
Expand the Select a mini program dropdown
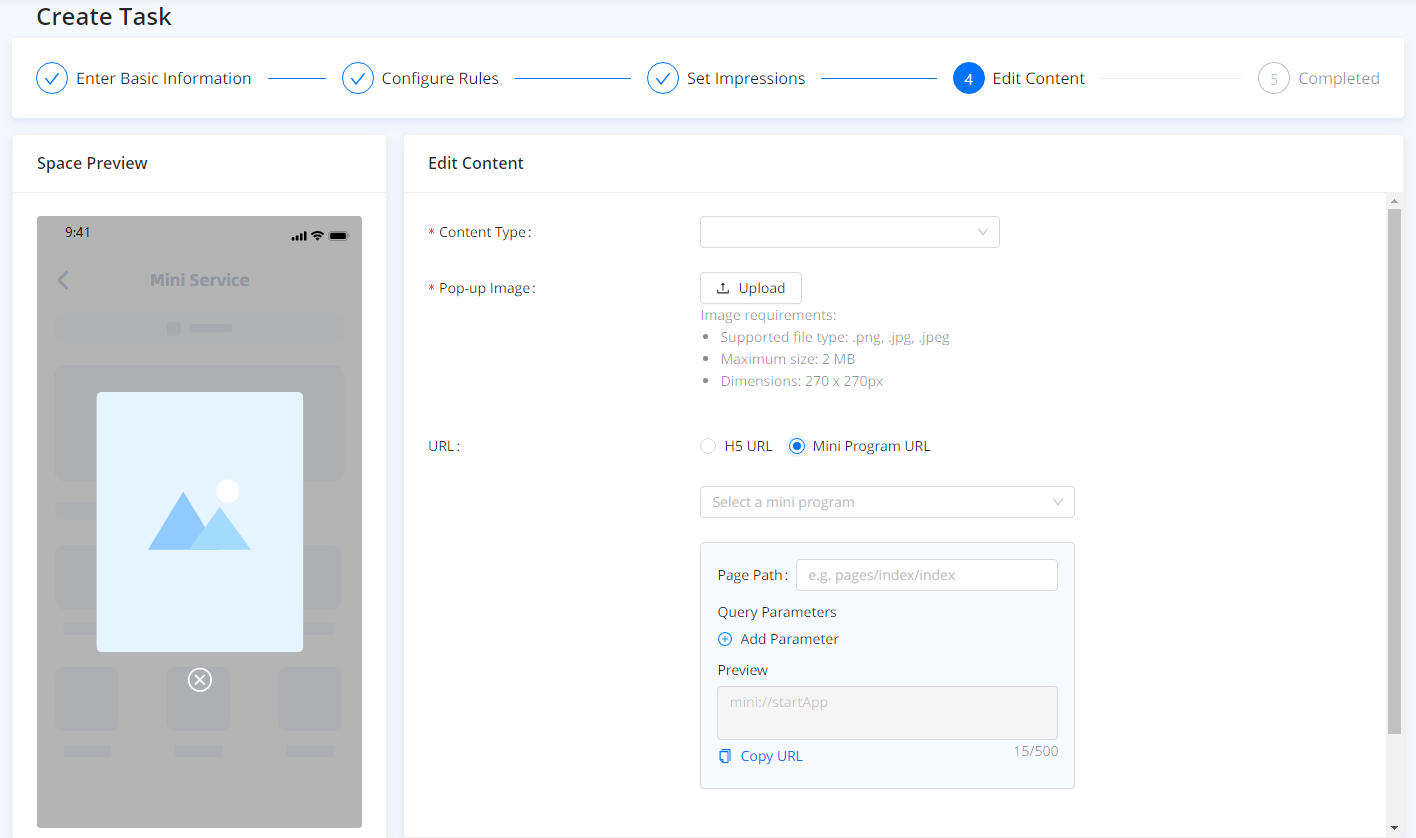tap(887, 502)
